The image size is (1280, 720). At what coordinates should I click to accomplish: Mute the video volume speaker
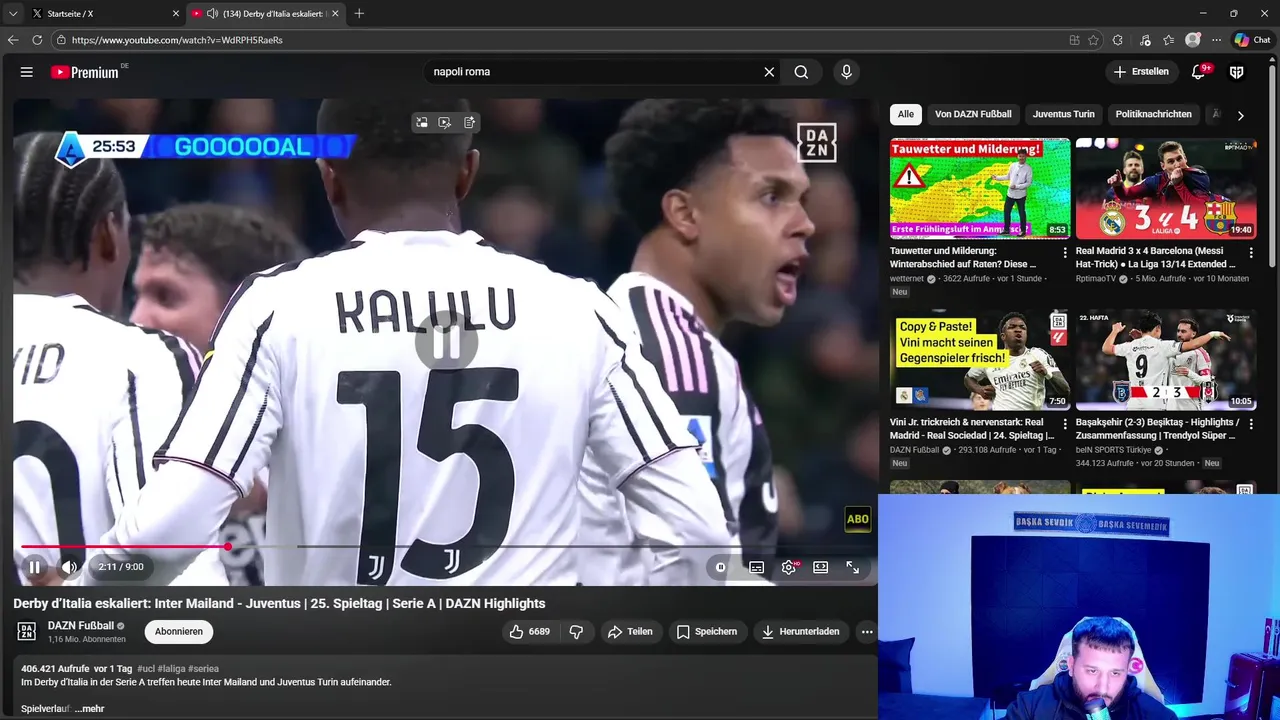tap(69, 567)
